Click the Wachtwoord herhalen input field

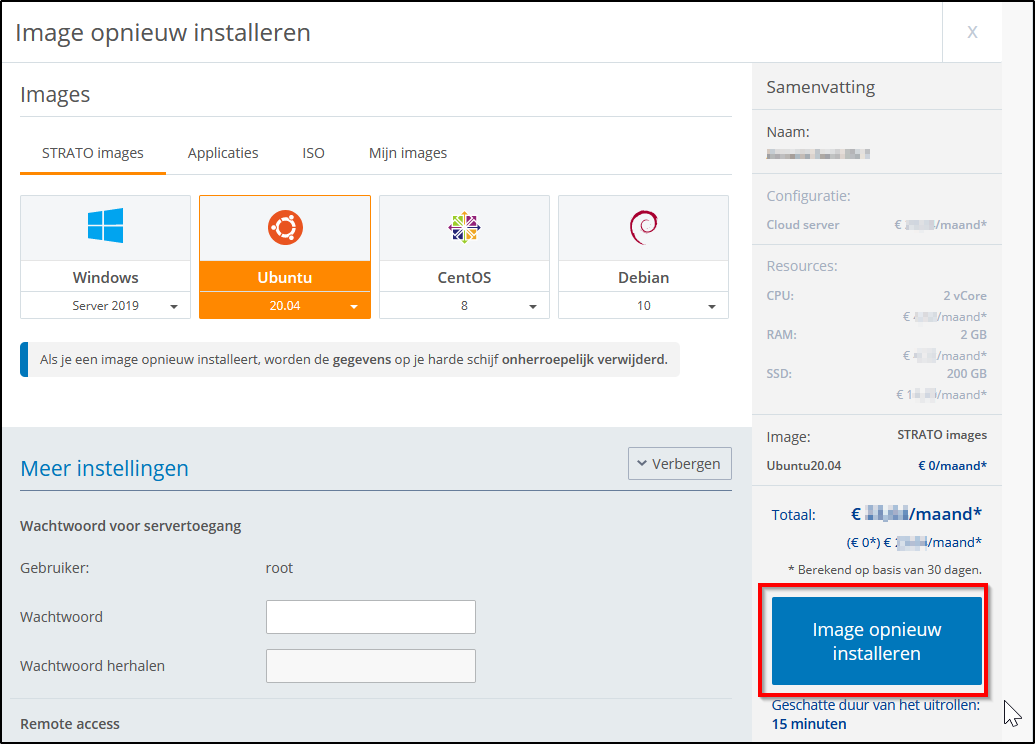coord(370,666)
